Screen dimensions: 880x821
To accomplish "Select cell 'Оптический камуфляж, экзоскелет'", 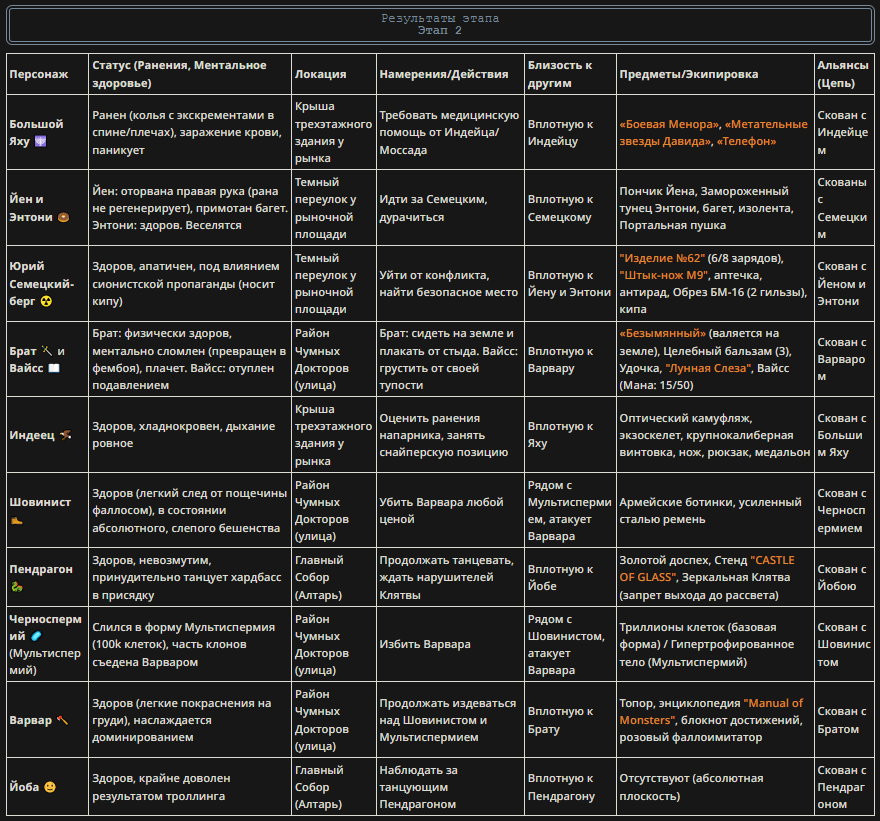I will click(x=715, y=435).
